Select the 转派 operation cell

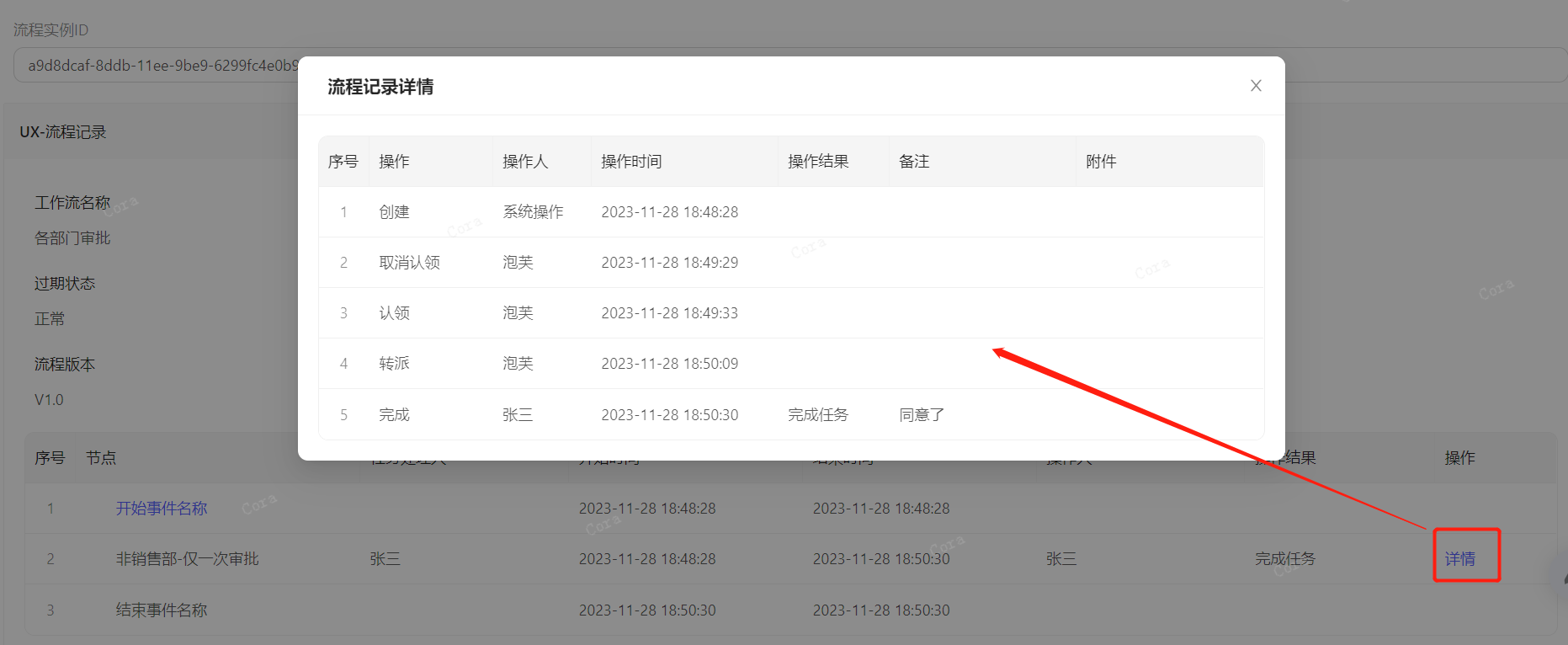394,364
